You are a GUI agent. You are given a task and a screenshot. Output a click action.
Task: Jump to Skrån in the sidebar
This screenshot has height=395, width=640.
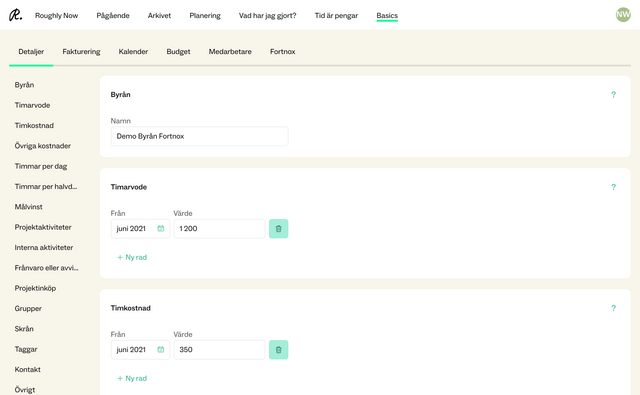[x=24, y=329]
